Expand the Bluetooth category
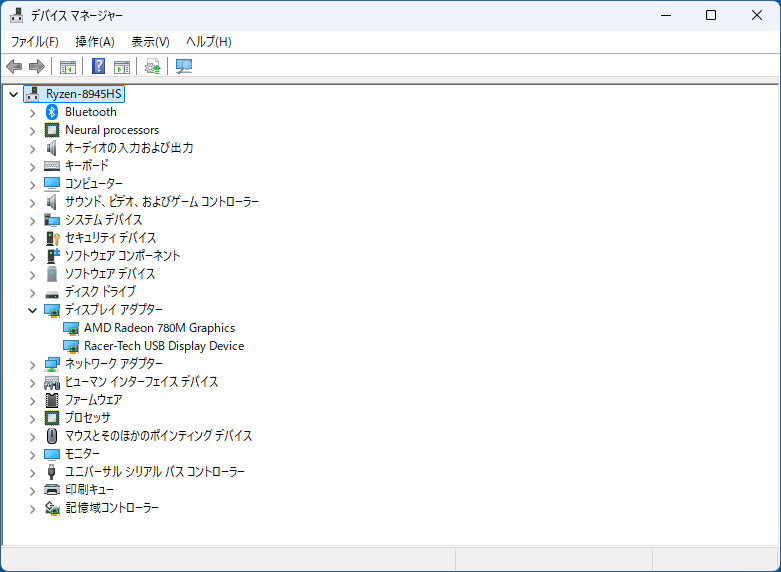 [32, 113]
